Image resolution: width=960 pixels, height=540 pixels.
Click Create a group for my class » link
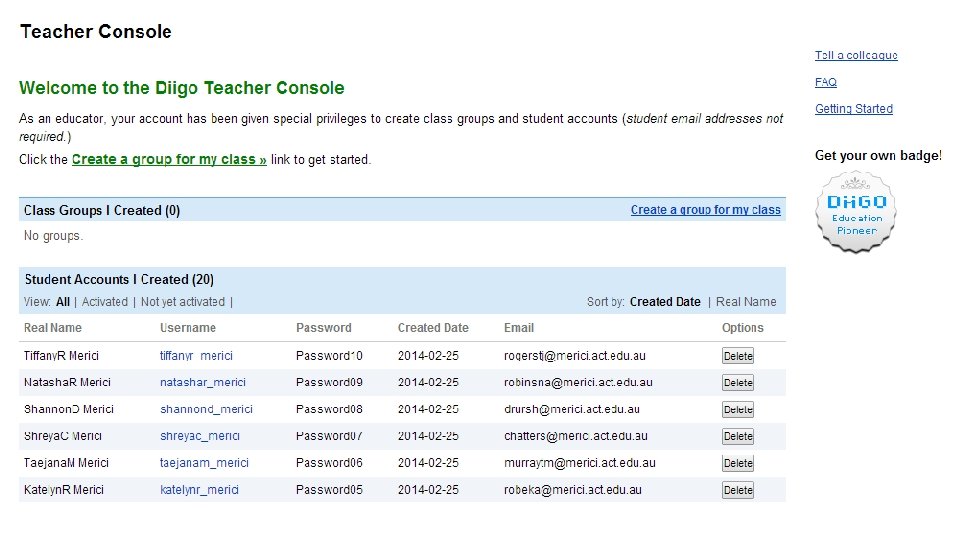[x=169, y=159]
